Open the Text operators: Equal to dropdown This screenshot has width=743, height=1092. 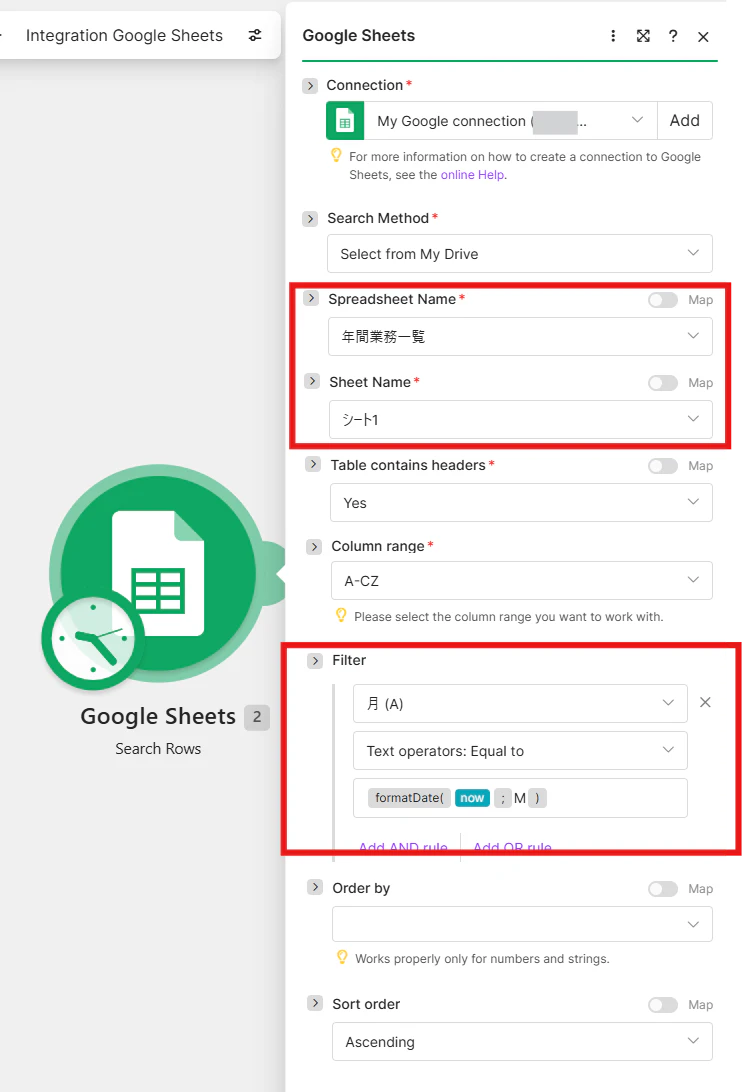coord(520,751)
